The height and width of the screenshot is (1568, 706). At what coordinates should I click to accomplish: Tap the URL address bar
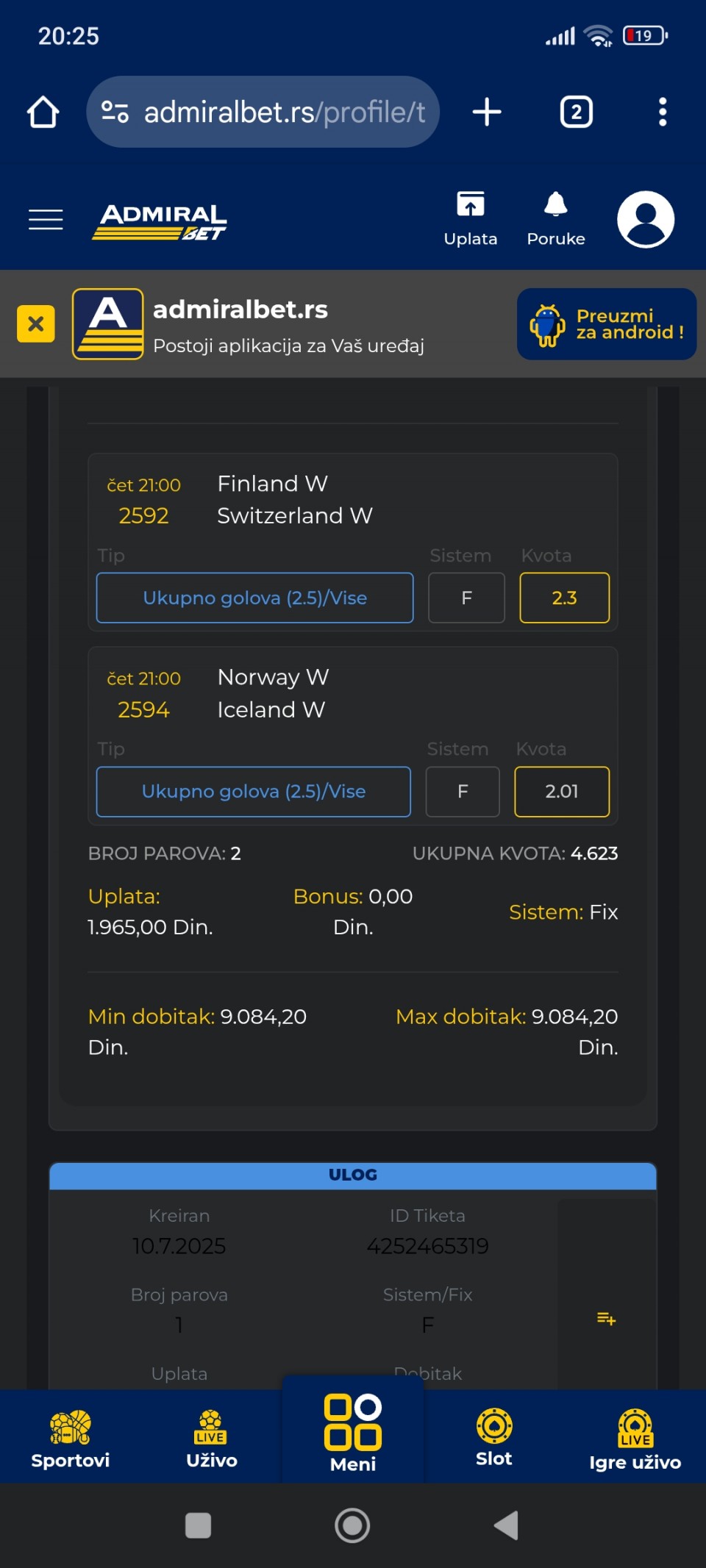263,112
